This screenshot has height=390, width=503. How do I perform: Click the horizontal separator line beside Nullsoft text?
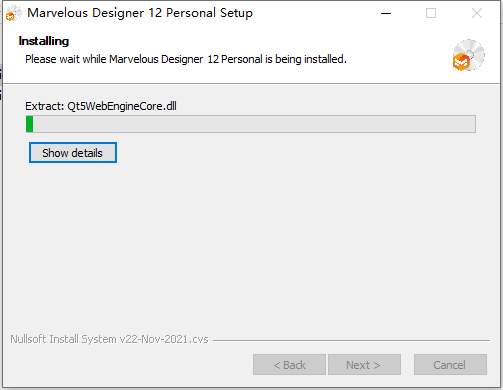[x=351, y=340]
